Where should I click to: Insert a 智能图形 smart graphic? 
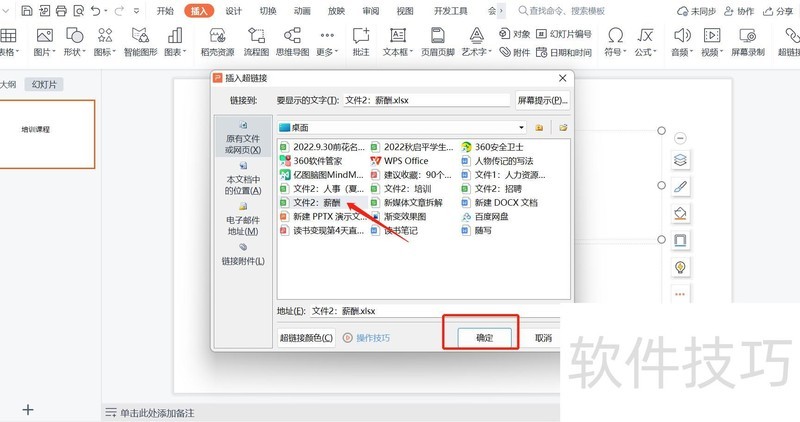tap(140, 42)
